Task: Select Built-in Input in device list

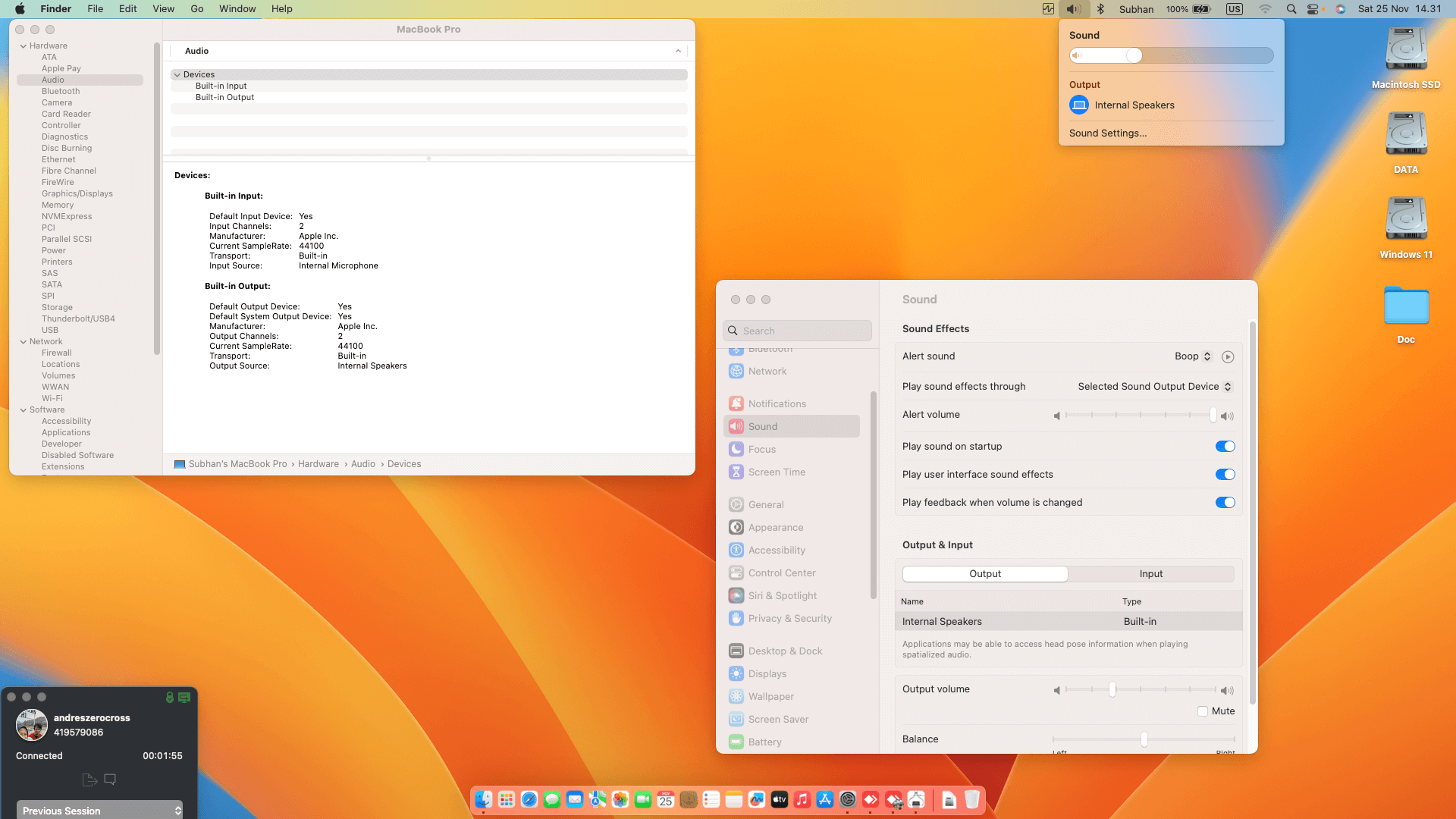Action: [x=221, y=86]
